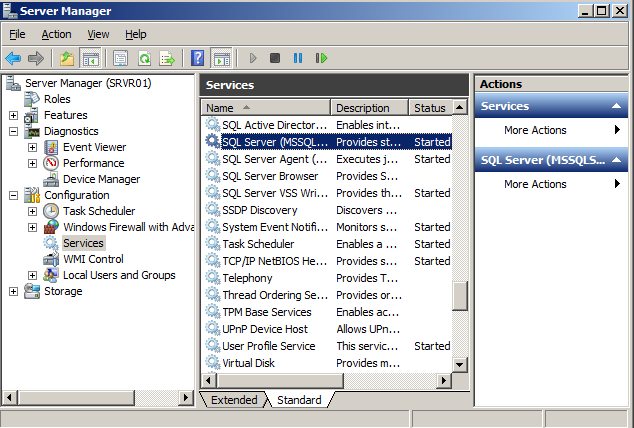Collapse the Services section in Actions pane
Viewport: 634px width, 428px height.
tap(616, 106)
